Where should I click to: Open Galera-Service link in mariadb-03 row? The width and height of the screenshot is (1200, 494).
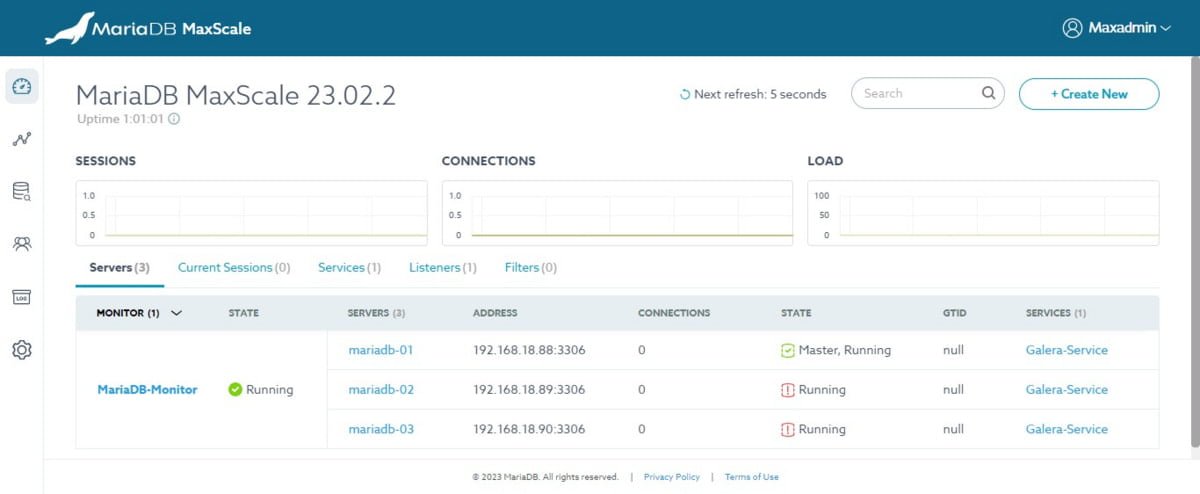coord(1067,429)
